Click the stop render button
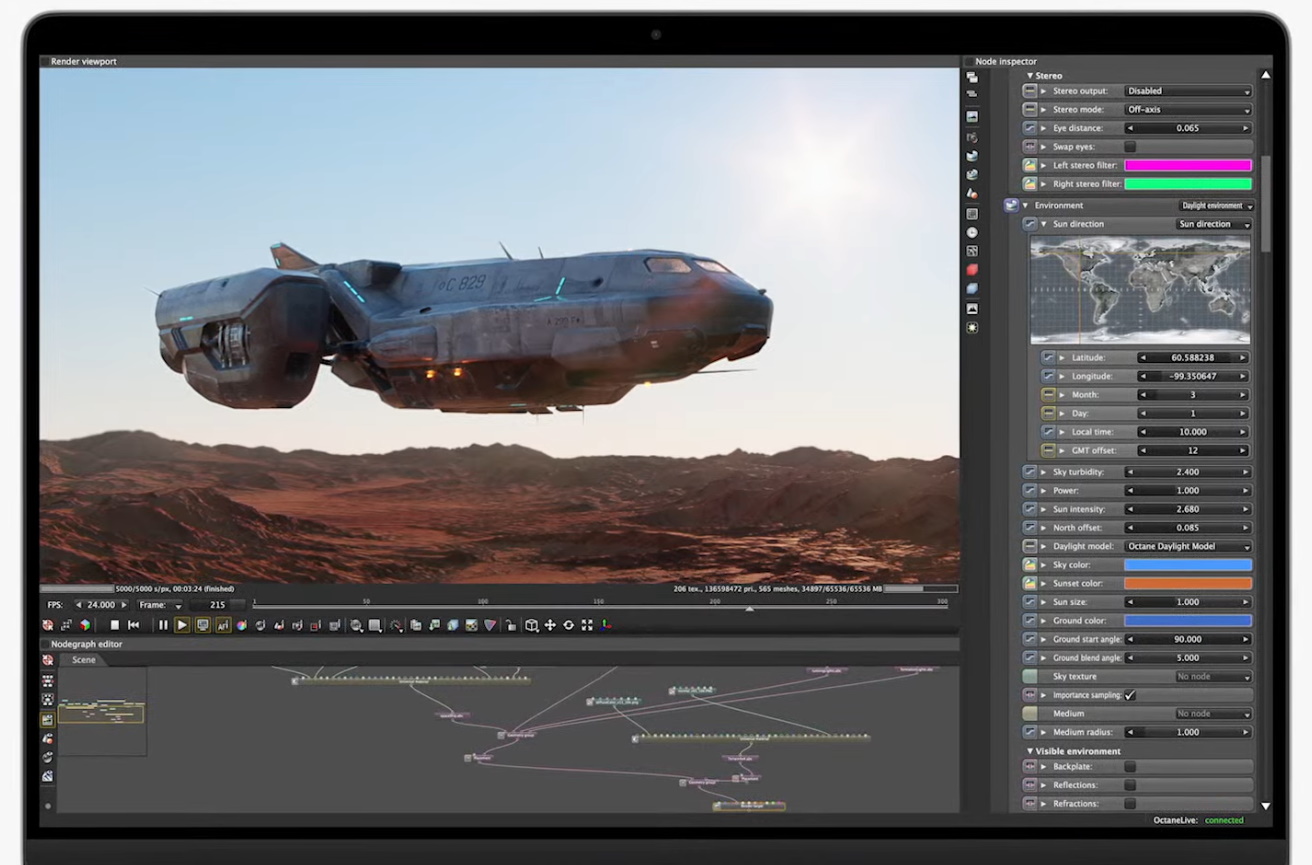Image resolution: width=1312 pixels, height=865 pixels. tap(114, 625)
